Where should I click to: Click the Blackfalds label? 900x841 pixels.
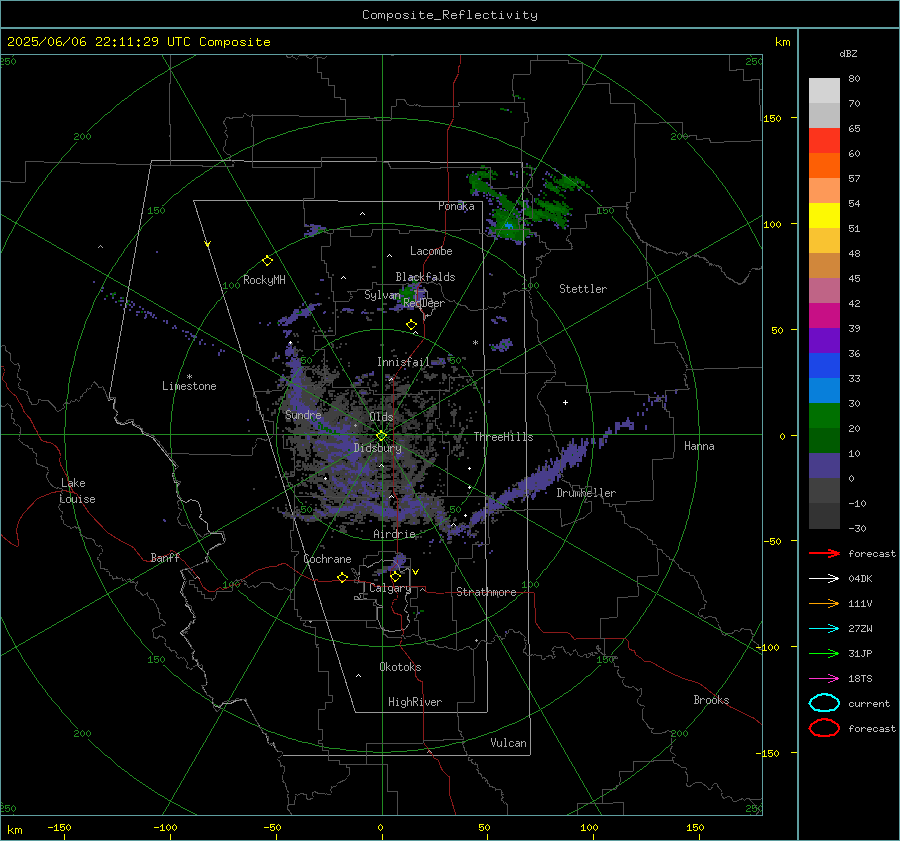[x=425, y=277]
